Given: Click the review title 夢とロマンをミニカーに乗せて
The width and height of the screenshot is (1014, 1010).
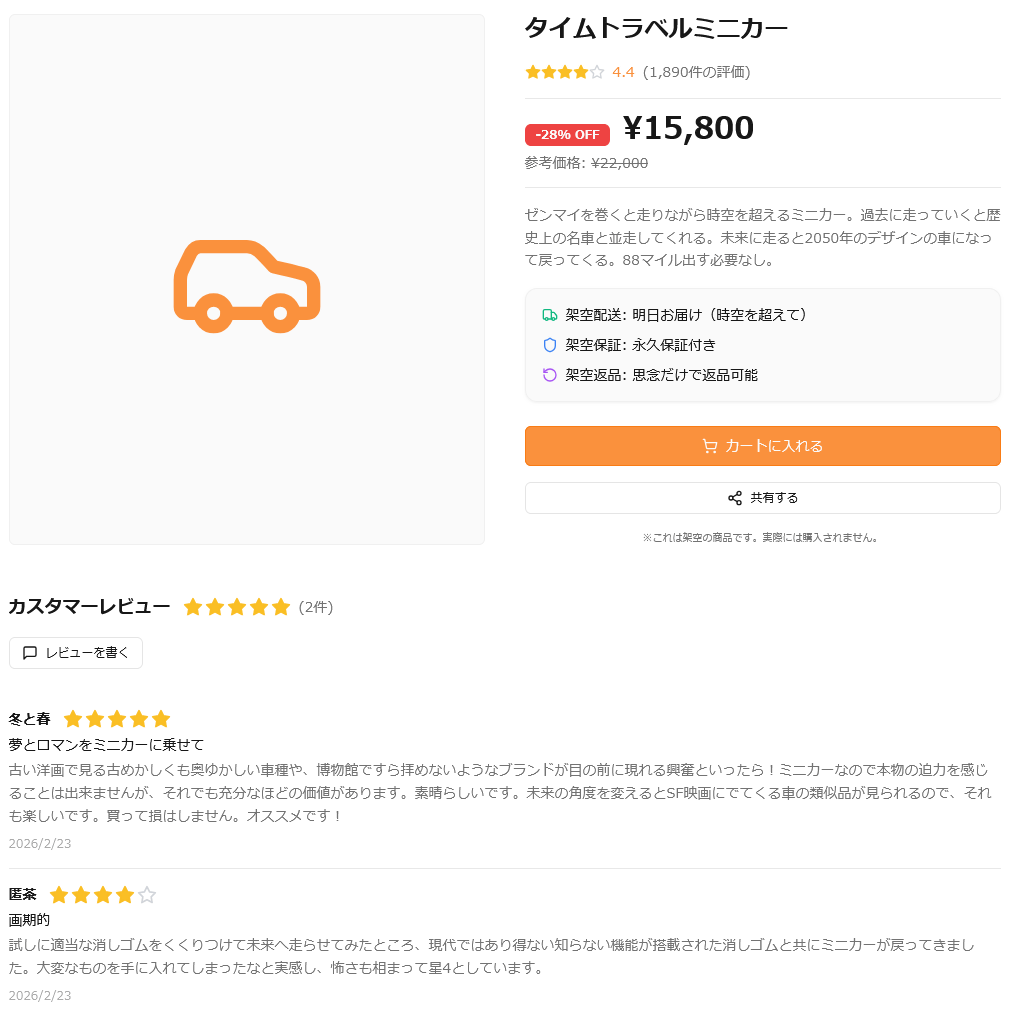Looking at the screenshot, I should (x=106, y=745).
